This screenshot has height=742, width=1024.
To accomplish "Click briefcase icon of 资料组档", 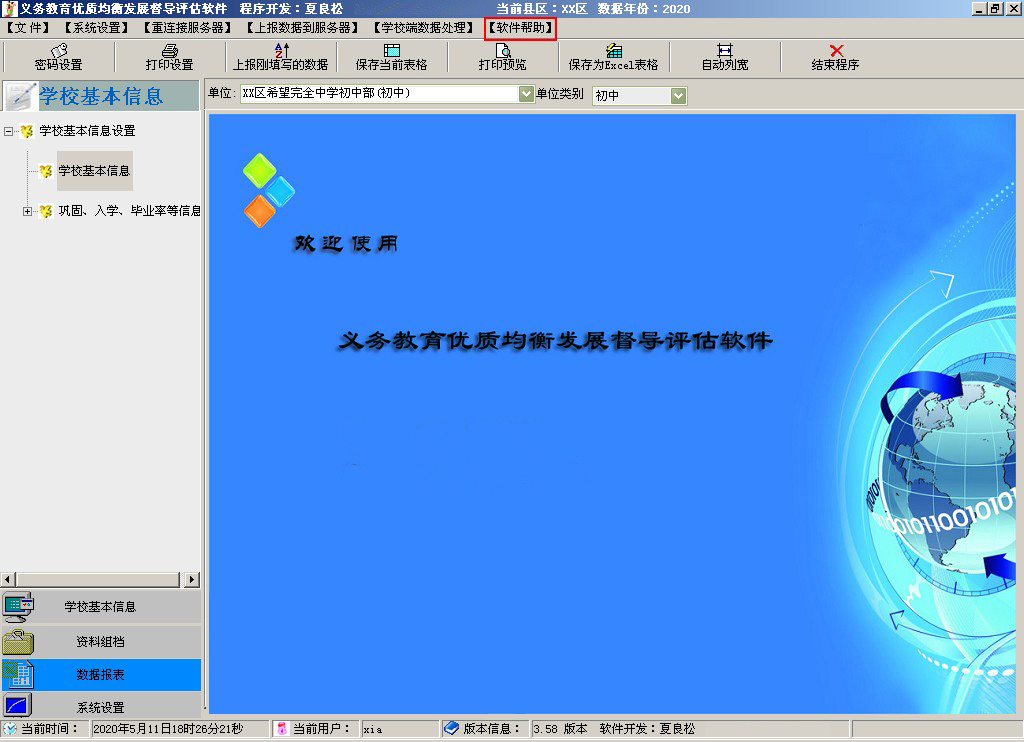I will (x=18, y=641).
